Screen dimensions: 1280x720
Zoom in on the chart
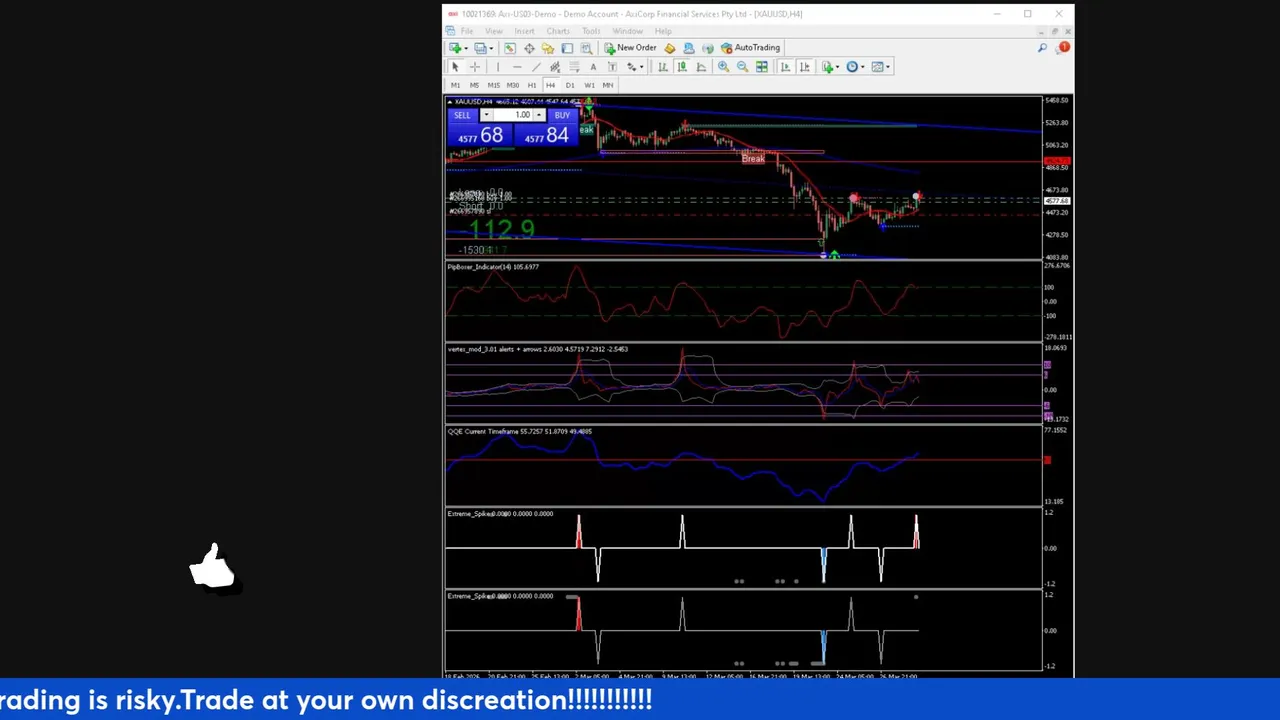tap(723, 67)
